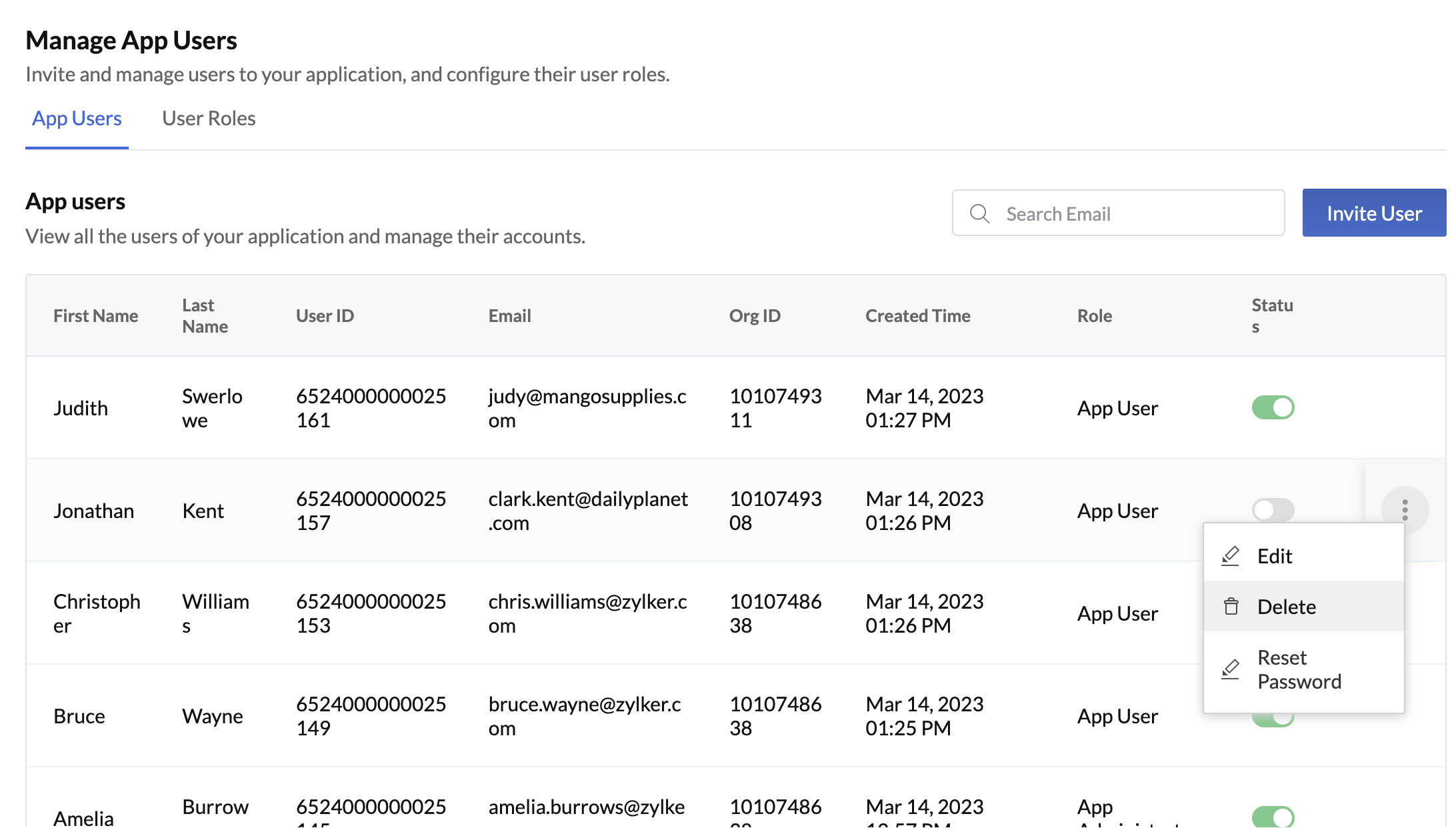Open the three-dot actions menu for Jonathan Kent
Viewport: 1456px width, 828px height.
(1405, 510)
